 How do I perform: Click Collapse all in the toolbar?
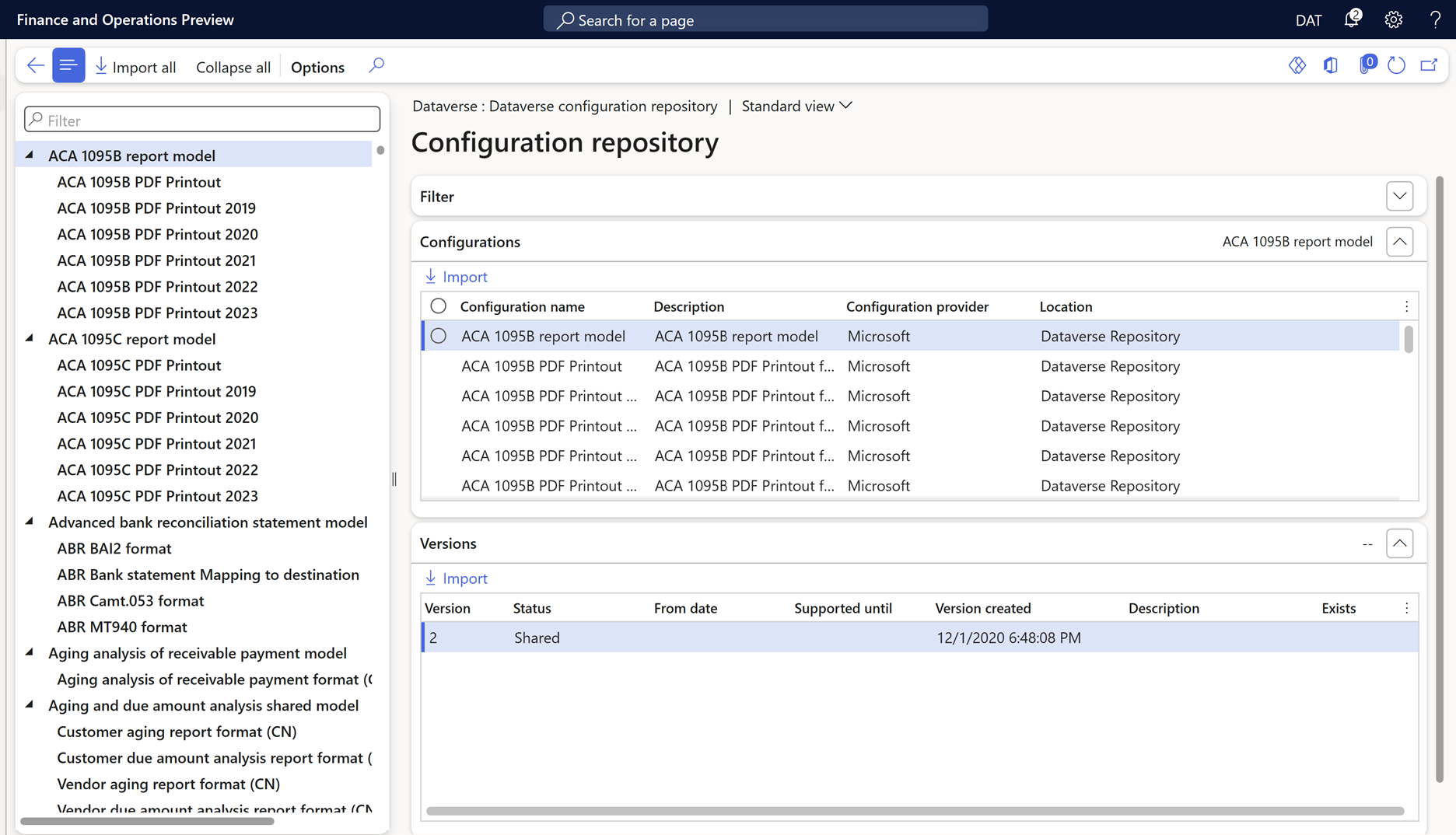[233, 67]
